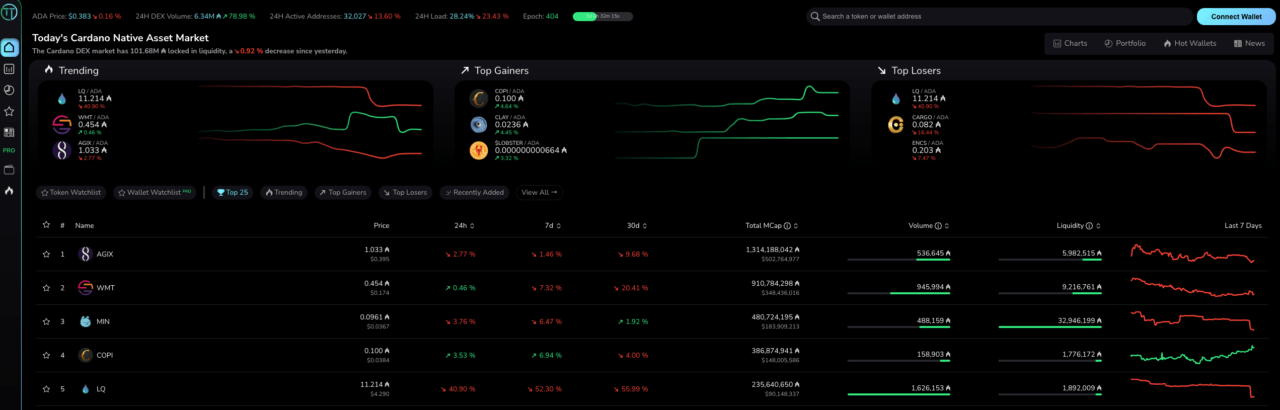Open the Token Watchlist

[x=71, y=192]
